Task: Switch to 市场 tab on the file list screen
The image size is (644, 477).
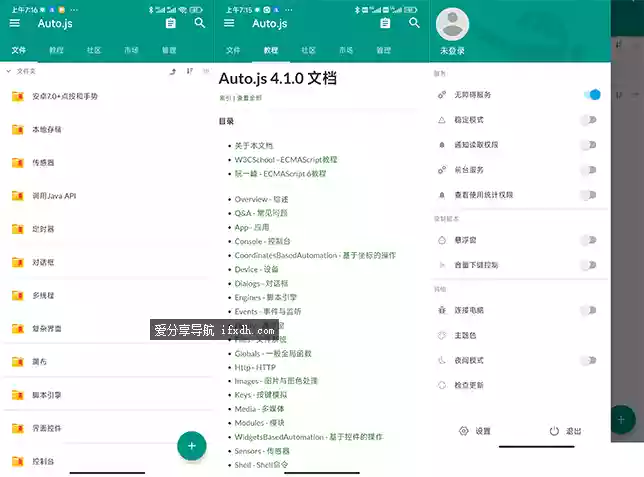Action: point(131,50)
